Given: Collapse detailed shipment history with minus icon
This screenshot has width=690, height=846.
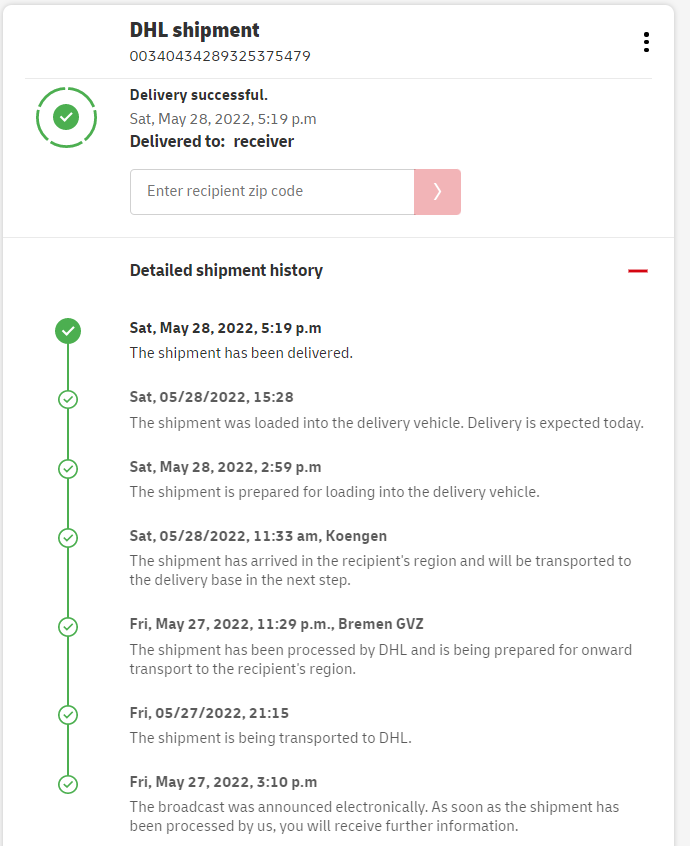Looking at the screenshot, I should tap(638, 271).
